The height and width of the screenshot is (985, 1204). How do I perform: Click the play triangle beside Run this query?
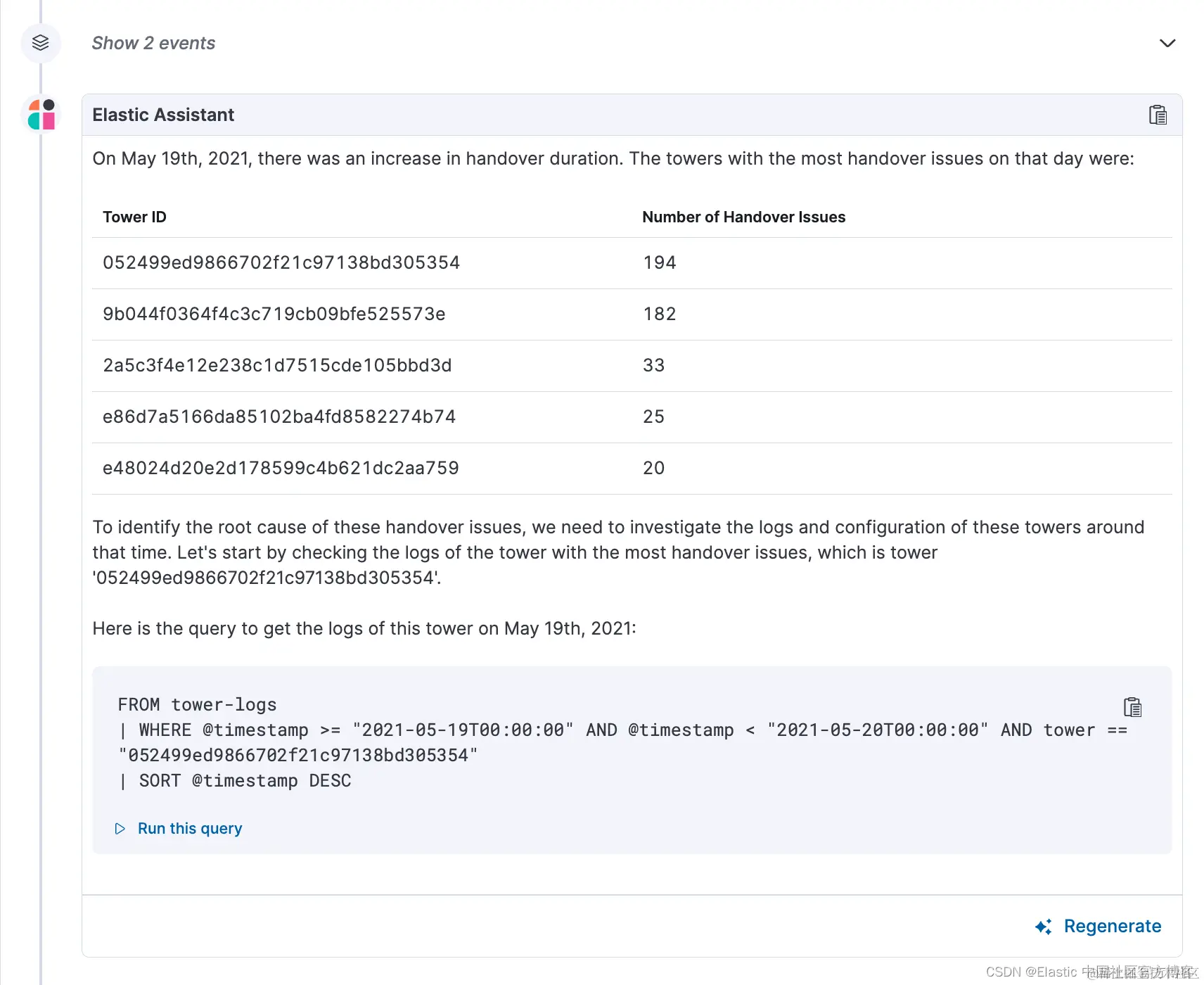120,829
